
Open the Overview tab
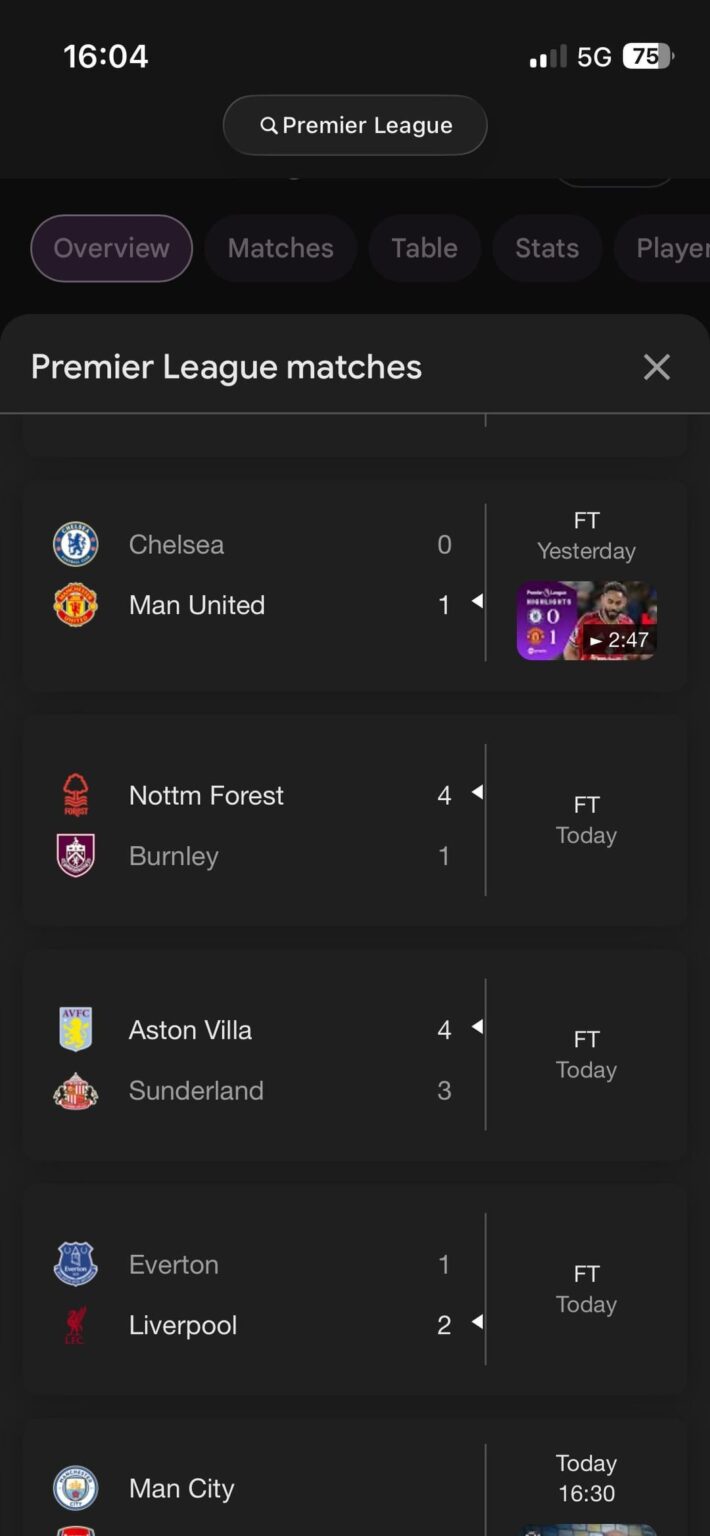tap(111, 248)
